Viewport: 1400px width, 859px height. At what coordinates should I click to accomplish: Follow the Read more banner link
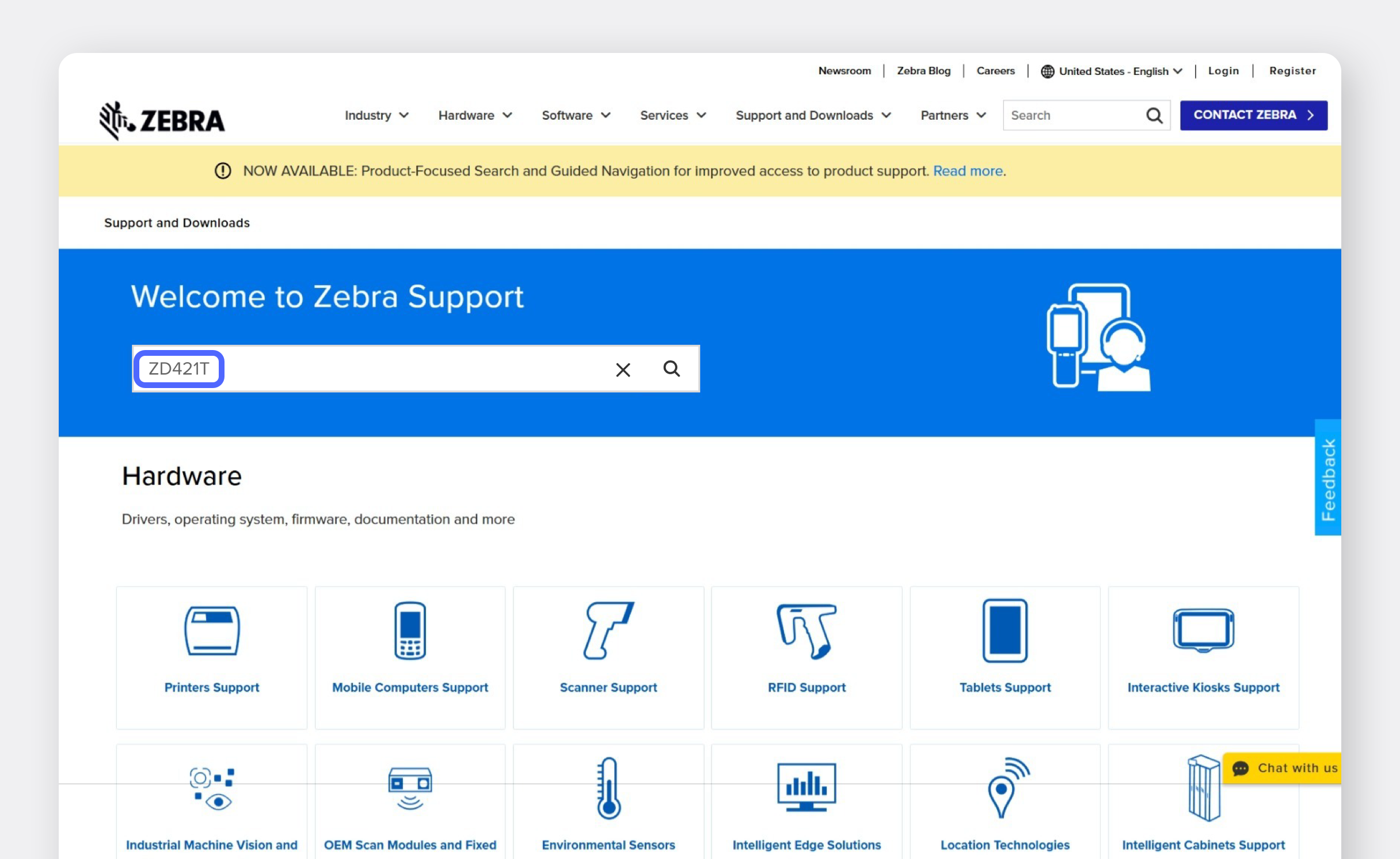coord(968,171)
